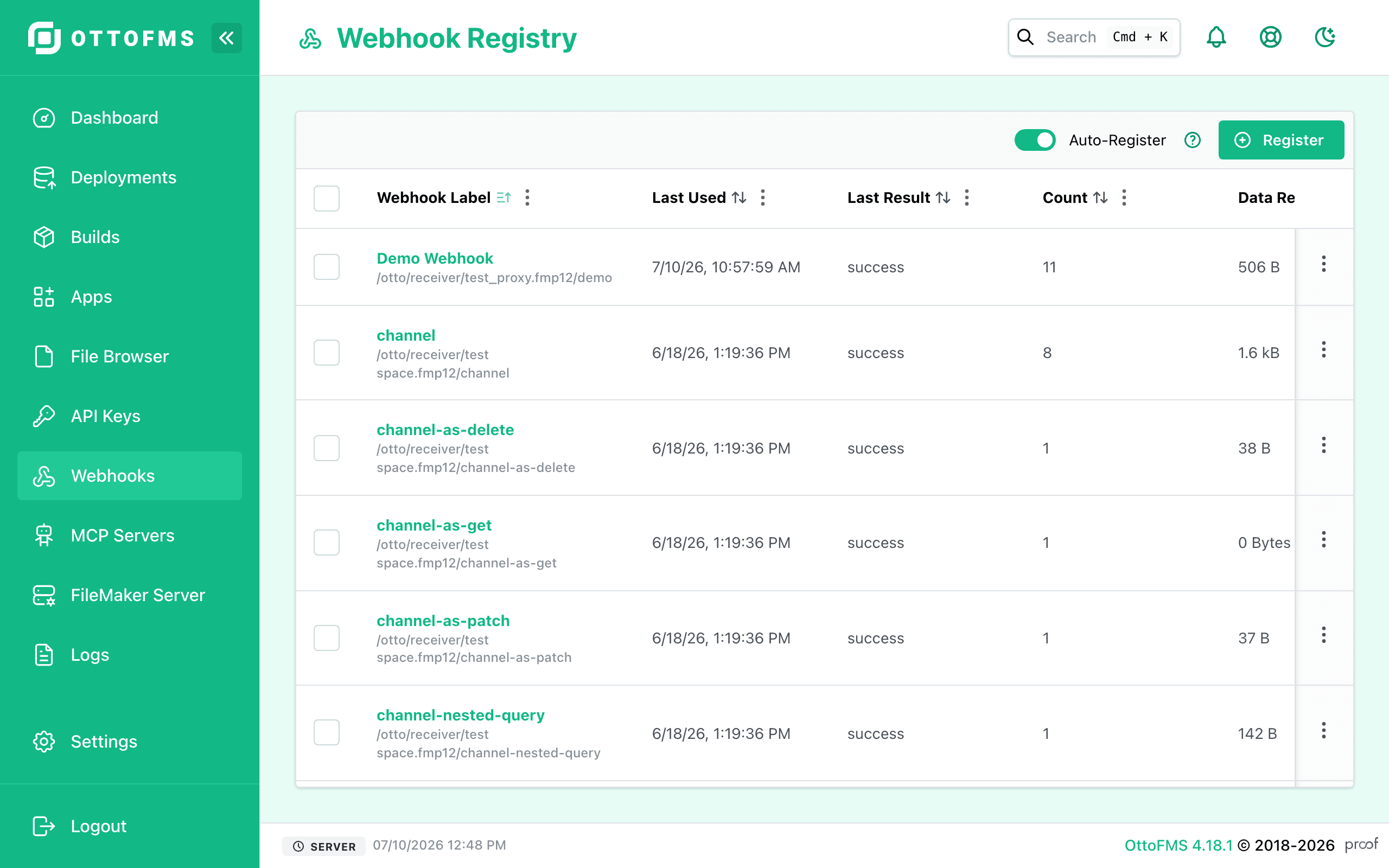Screen dimensions: 1389x868
Task: Select the channel row checkbox
Action: click(327, 353)
